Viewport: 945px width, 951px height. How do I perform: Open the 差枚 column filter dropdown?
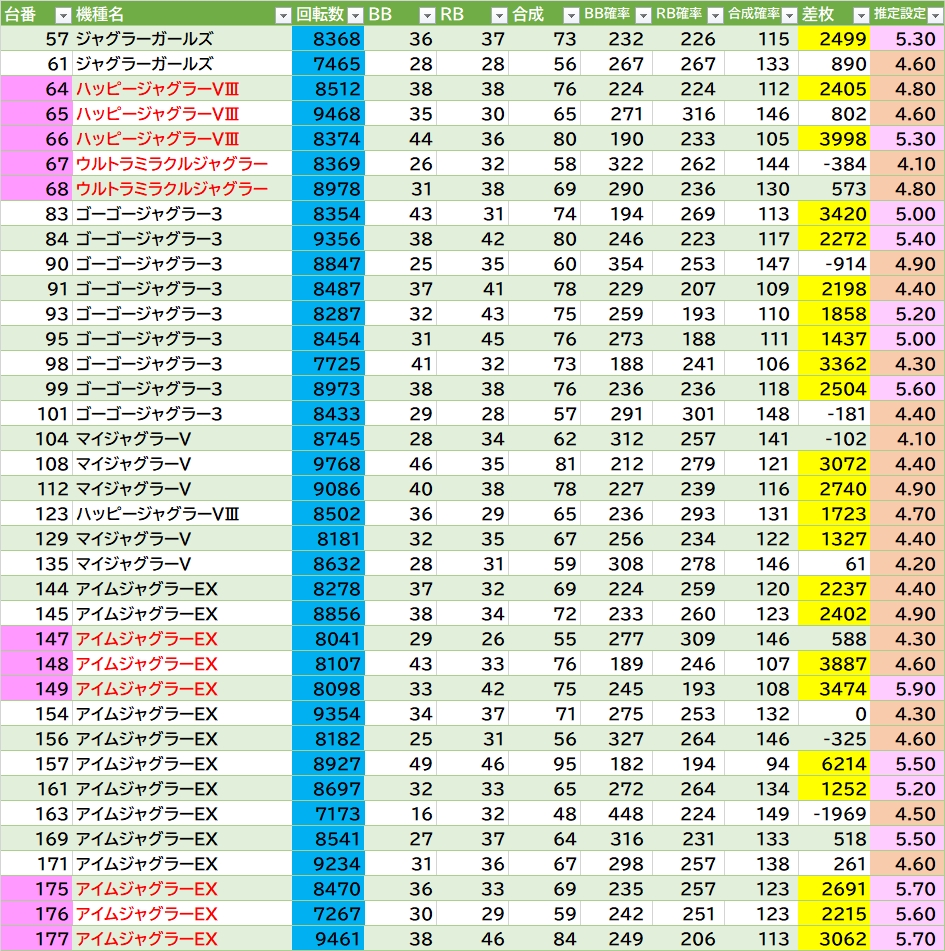coord(859,15)
